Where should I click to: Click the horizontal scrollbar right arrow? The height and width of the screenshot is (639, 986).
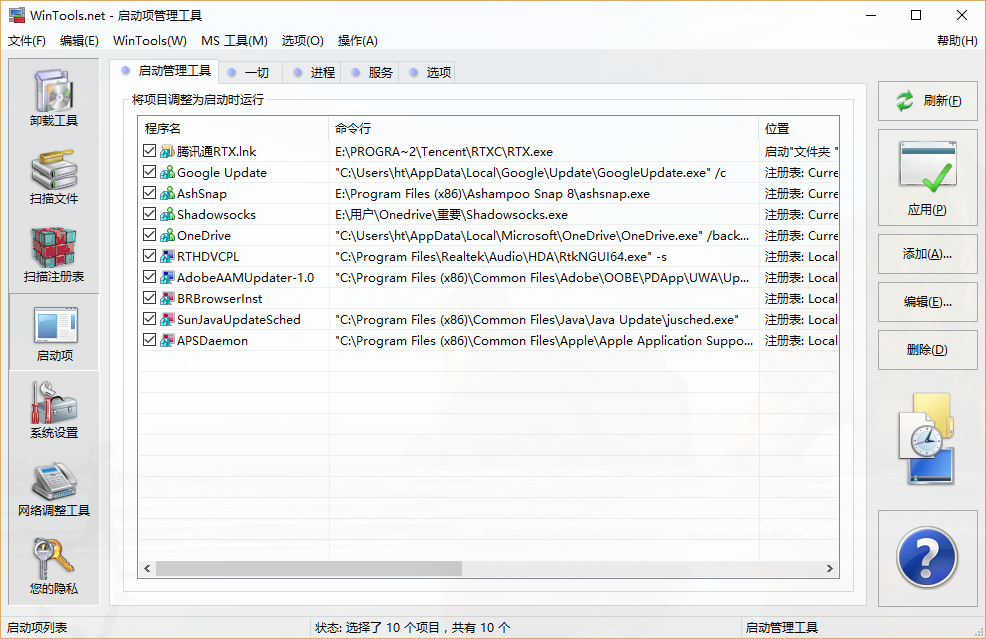pyautogui.click(x=830, y=568)
